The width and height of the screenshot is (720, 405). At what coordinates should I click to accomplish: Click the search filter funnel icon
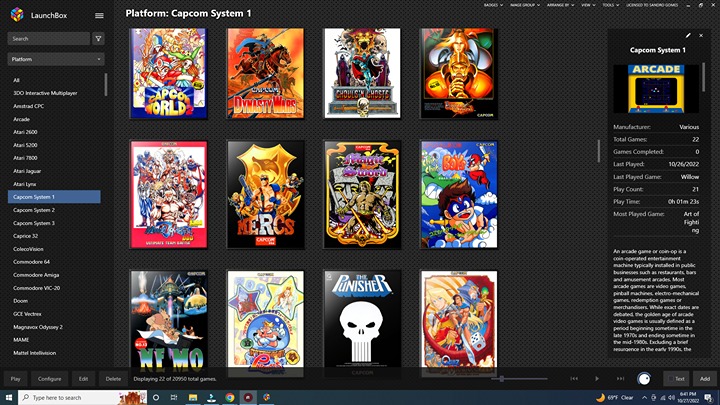(98, 39)
